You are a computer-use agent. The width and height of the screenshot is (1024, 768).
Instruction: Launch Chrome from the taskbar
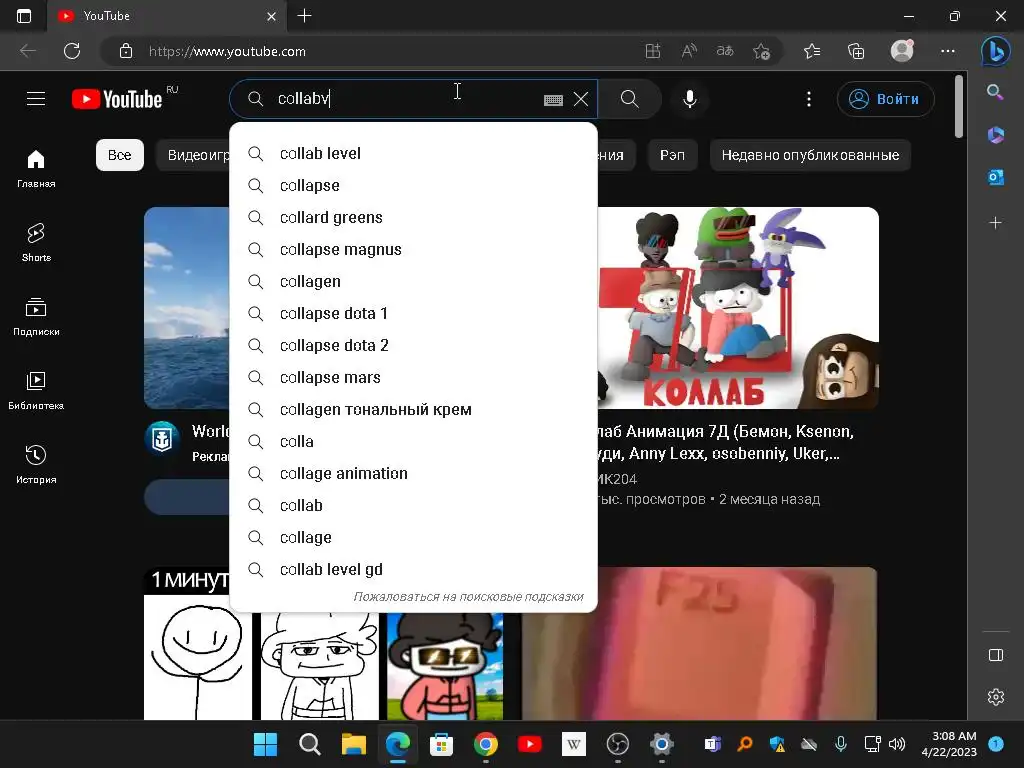[485, 744]
